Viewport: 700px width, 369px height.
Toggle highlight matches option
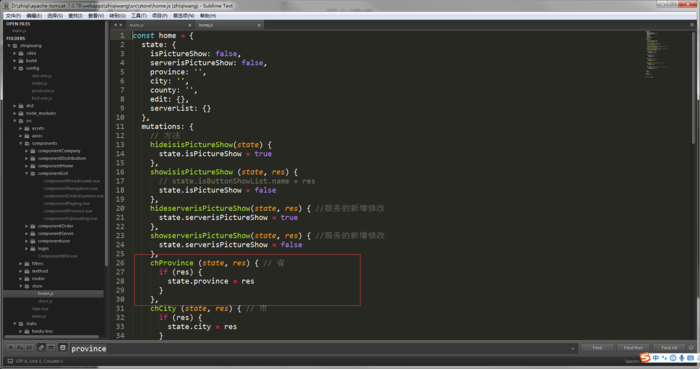click(62, 348)
